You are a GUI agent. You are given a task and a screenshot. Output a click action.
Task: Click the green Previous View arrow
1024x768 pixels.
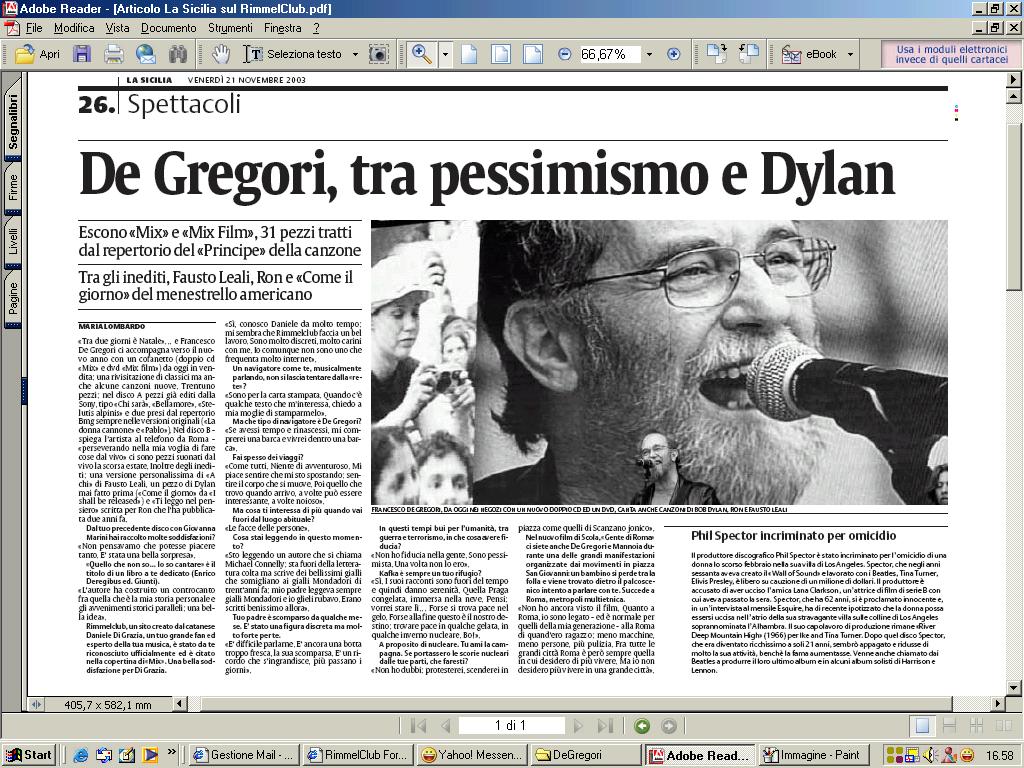tap(643, 726)
